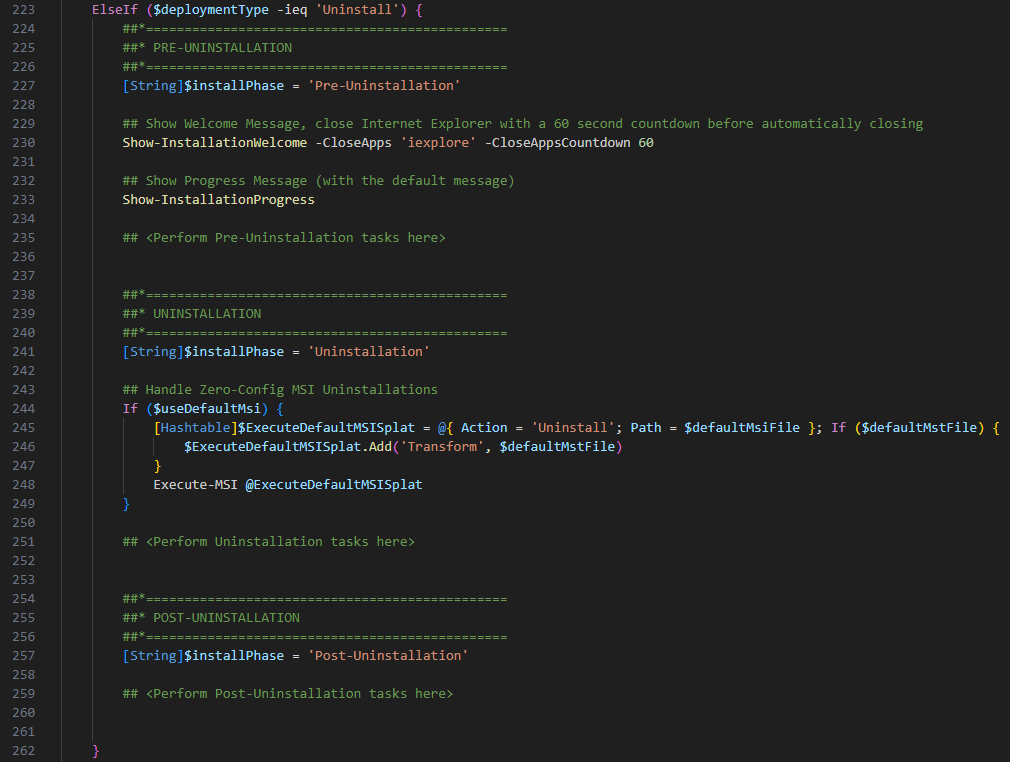Click the Show-InstallationWelcome command

(x=214, y=142)
